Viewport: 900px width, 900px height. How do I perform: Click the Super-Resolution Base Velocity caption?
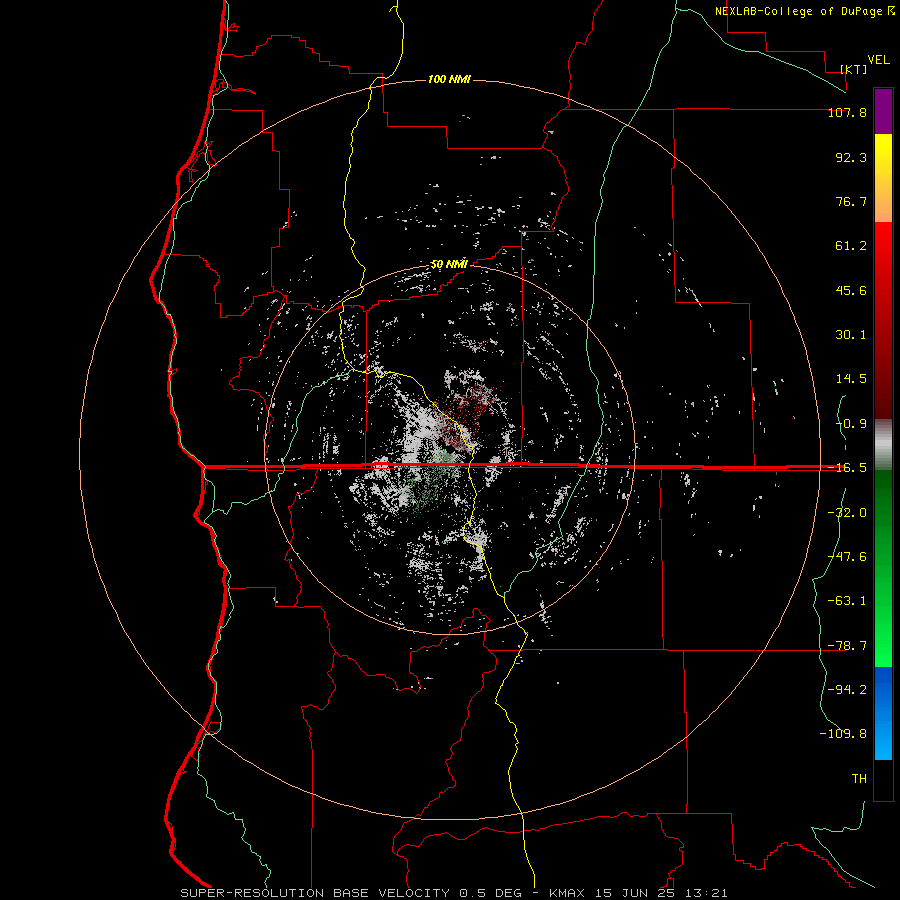pyautogui.click(x=454, y=893)
